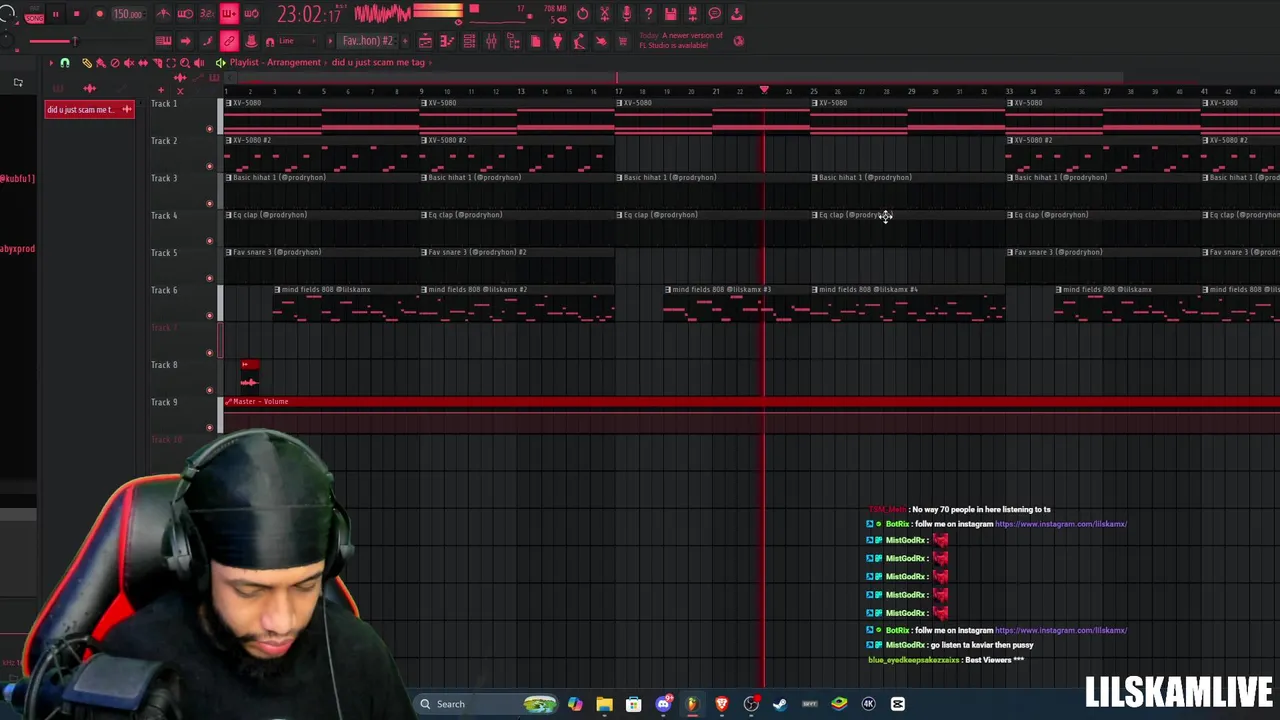1280x720 pixels.
Task: Open the Piano roll view icon
Action: pyautogui.click(x=447, y=41)
